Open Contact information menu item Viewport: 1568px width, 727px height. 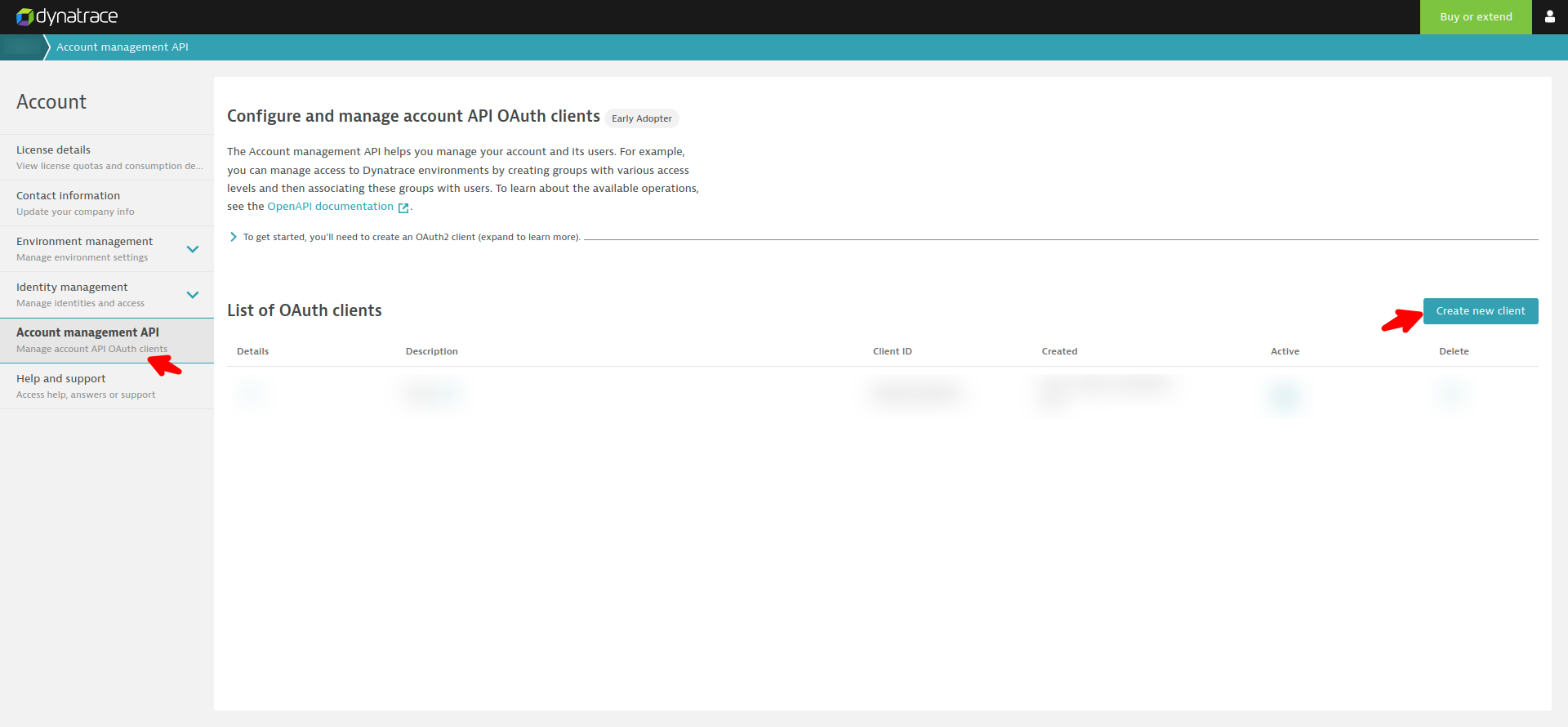tap(107, 203)
